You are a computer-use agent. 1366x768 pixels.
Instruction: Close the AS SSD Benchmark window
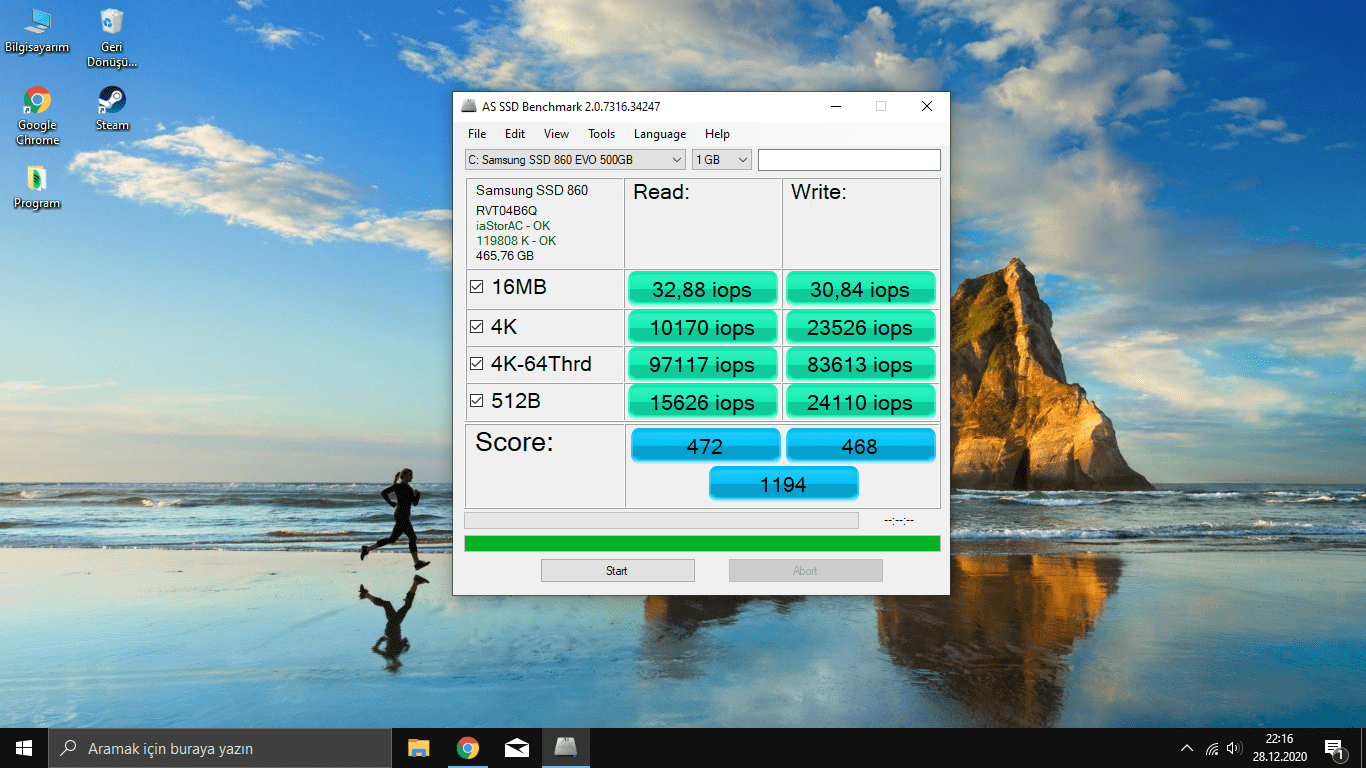(927, 106)
